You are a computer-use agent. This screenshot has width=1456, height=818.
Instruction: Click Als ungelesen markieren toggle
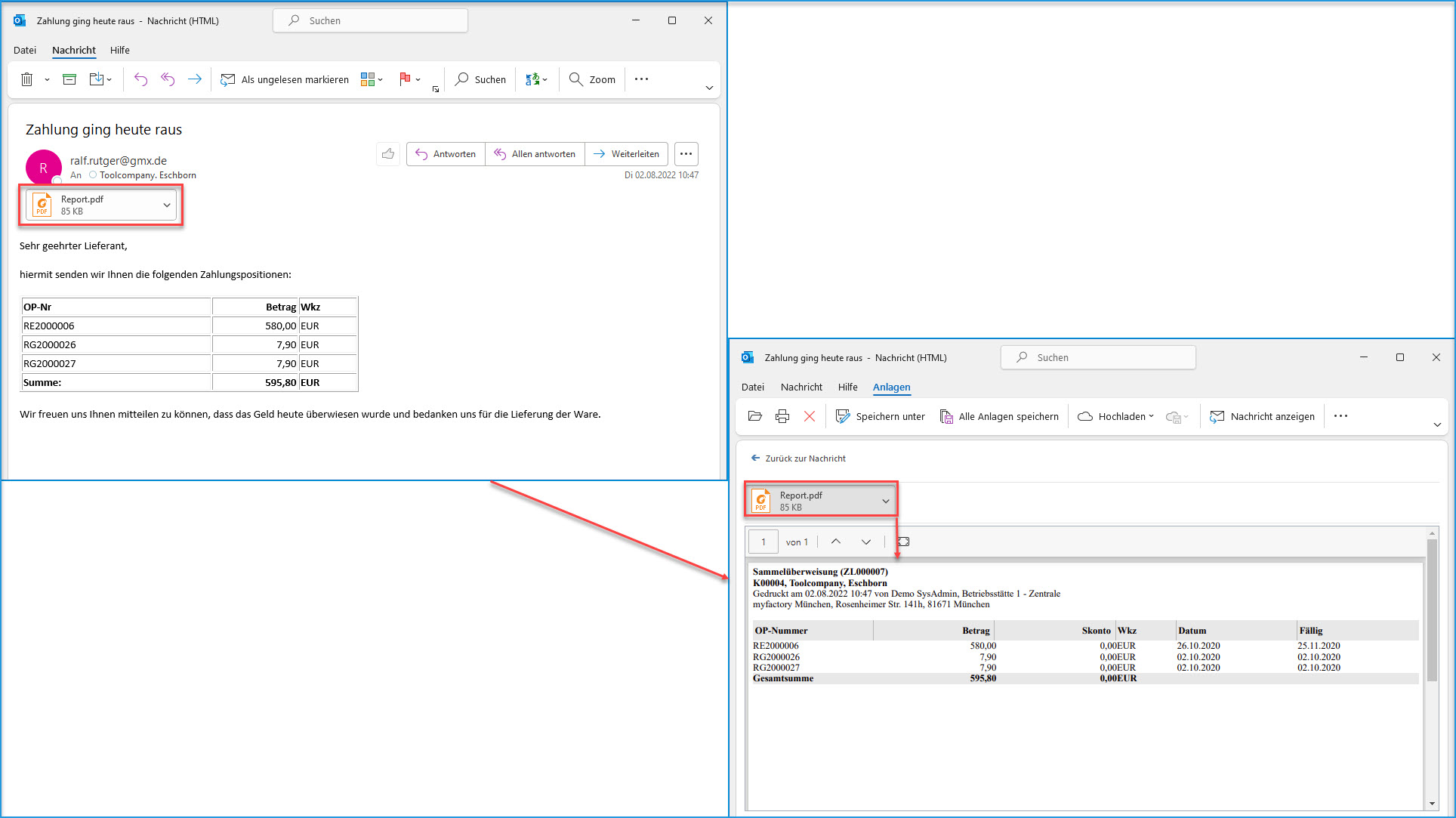click(285, 79)
